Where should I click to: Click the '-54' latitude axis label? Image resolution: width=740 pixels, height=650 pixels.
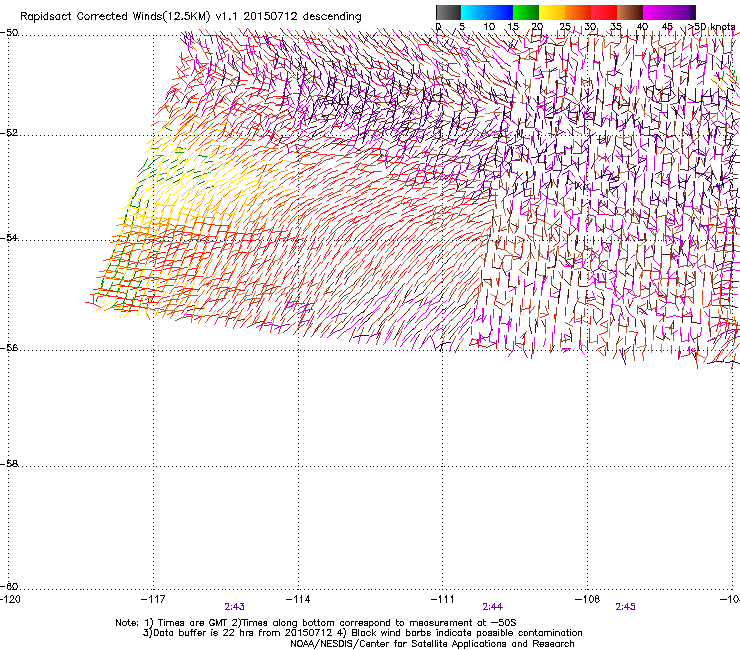9,237
